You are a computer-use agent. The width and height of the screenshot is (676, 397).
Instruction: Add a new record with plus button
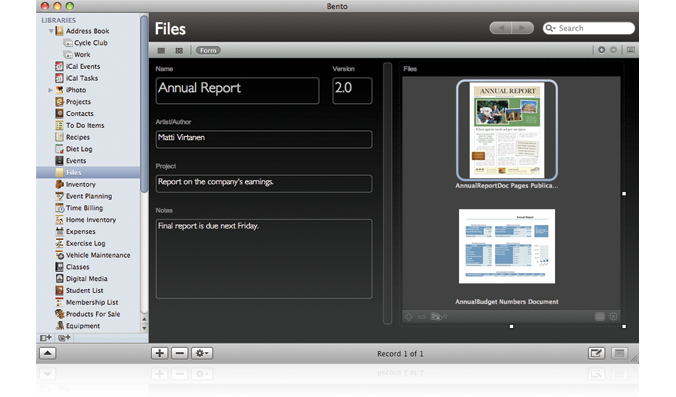tap(160, 353)
